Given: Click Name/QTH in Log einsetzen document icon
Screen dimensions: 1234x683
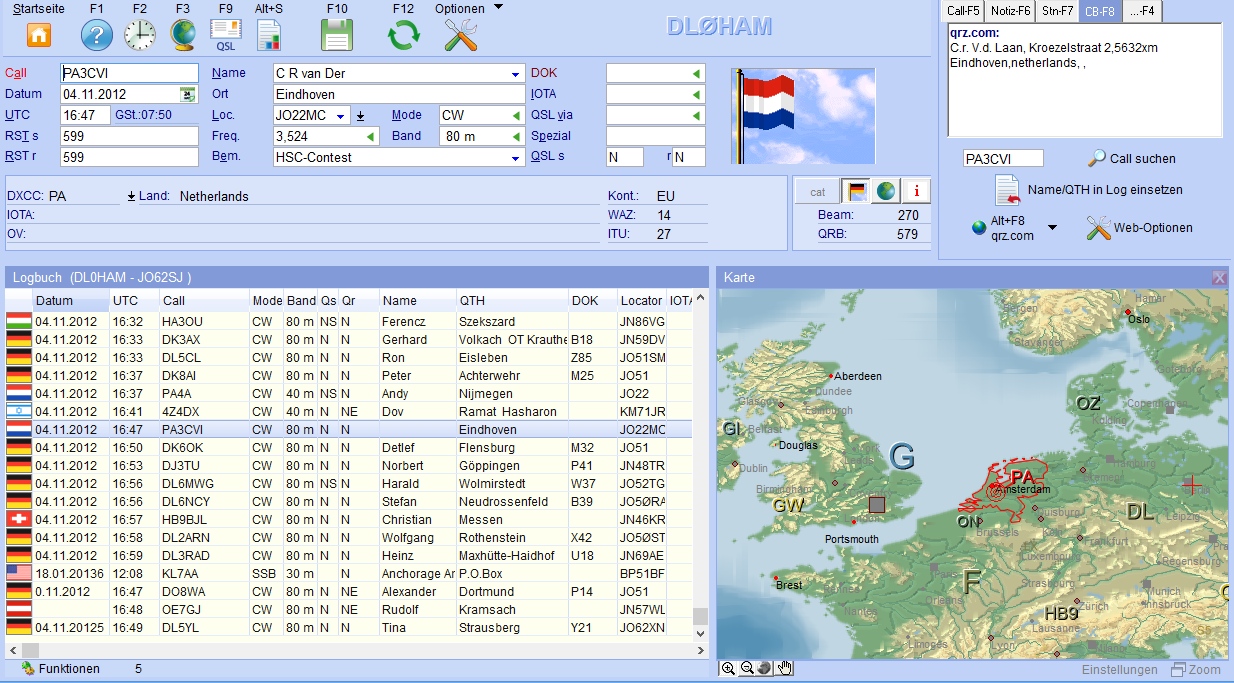Looking at the screenshot, I should pyautogui.click(x=1007, y=190).
